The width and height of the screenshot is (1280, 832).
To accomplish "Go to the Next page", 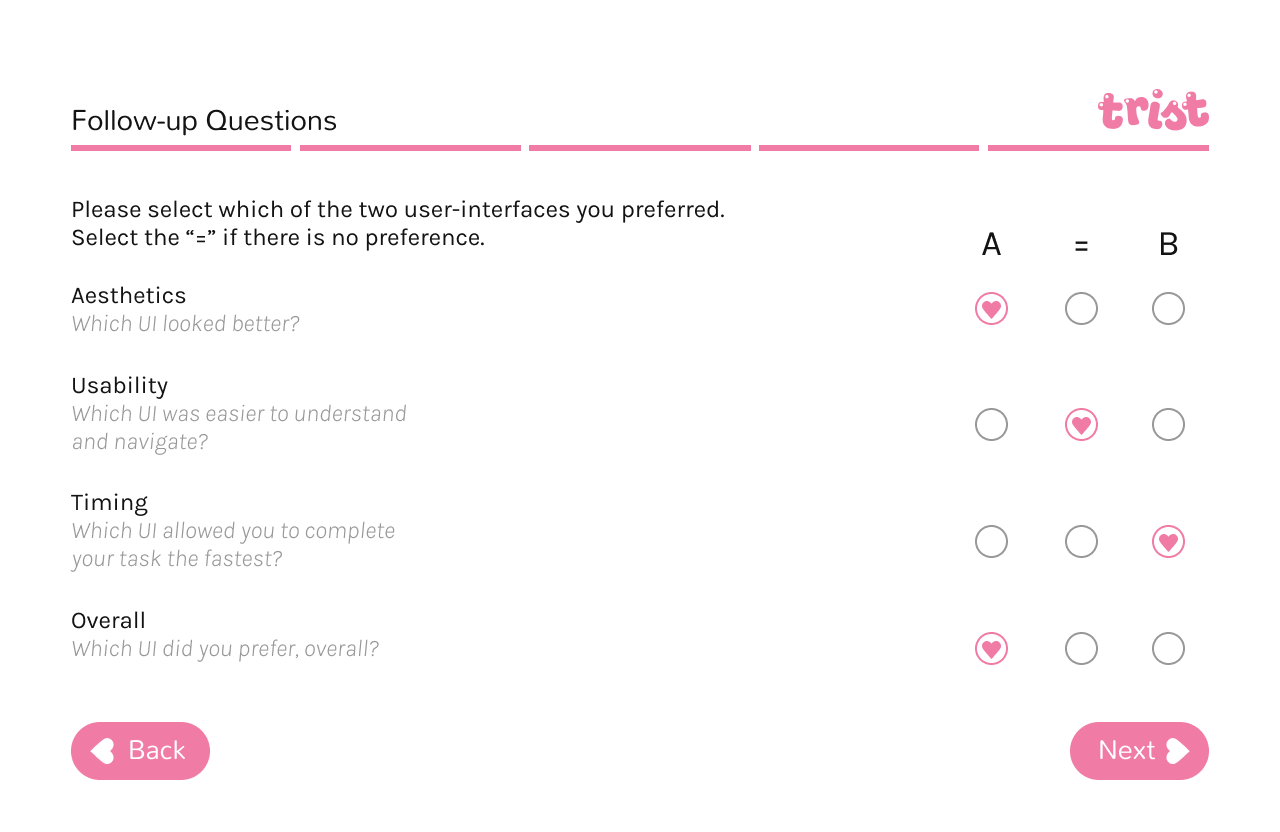I will tap(1139, 751).
